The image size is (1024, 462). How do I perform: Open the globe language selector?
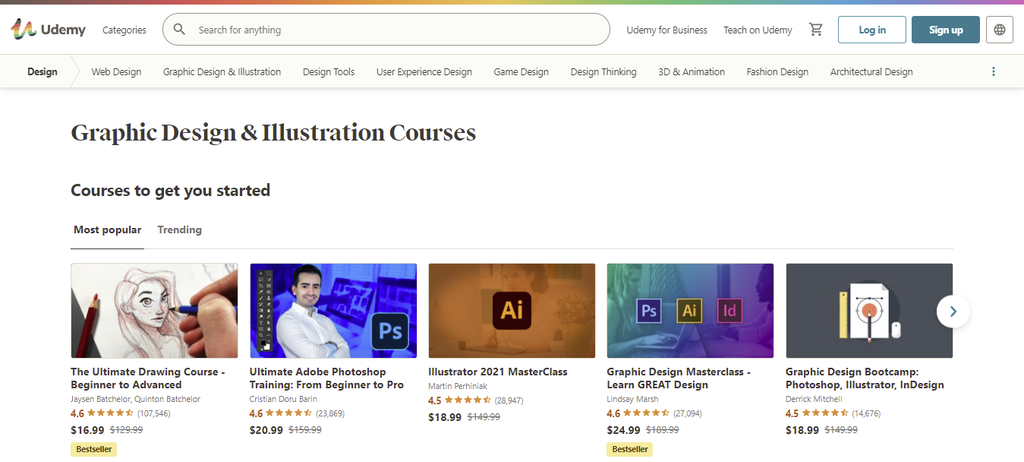999,29
